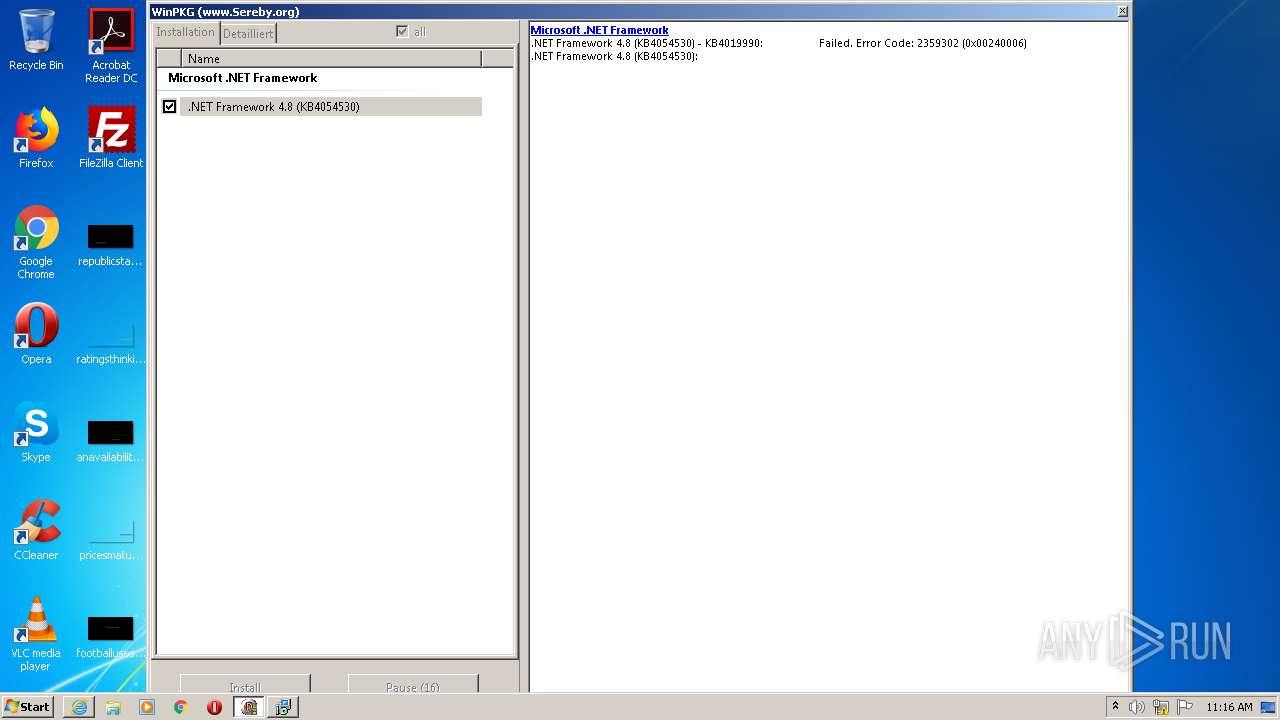Open Chrome from the taskbar

pos(181,707)
